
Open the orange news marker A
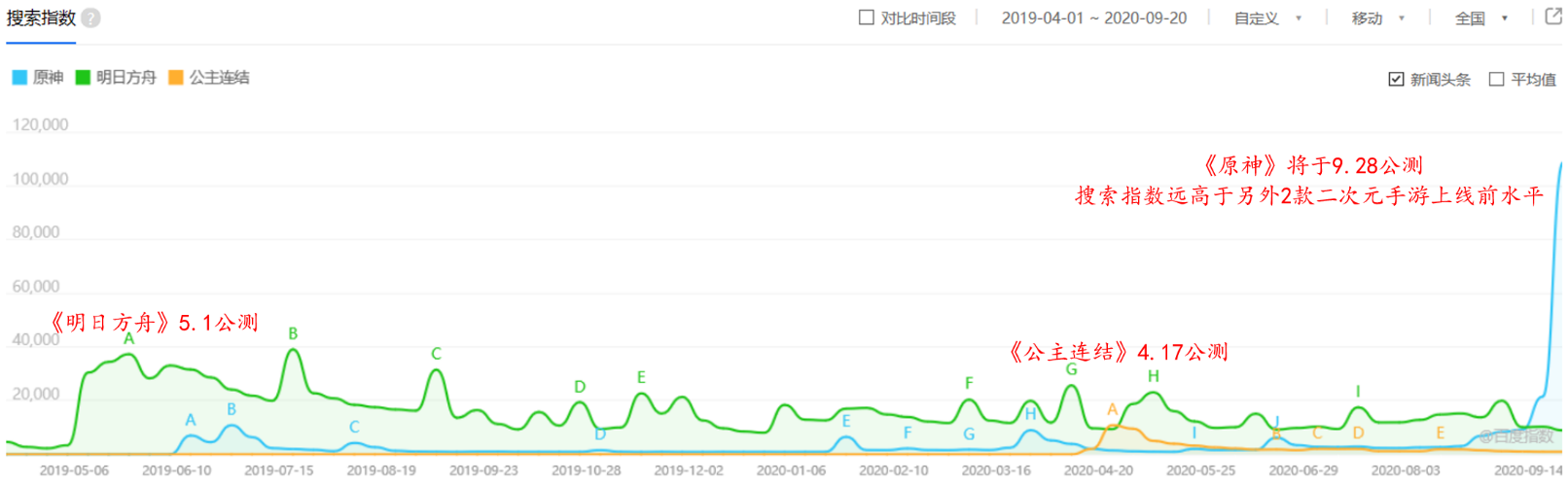tap(1112, 410)
